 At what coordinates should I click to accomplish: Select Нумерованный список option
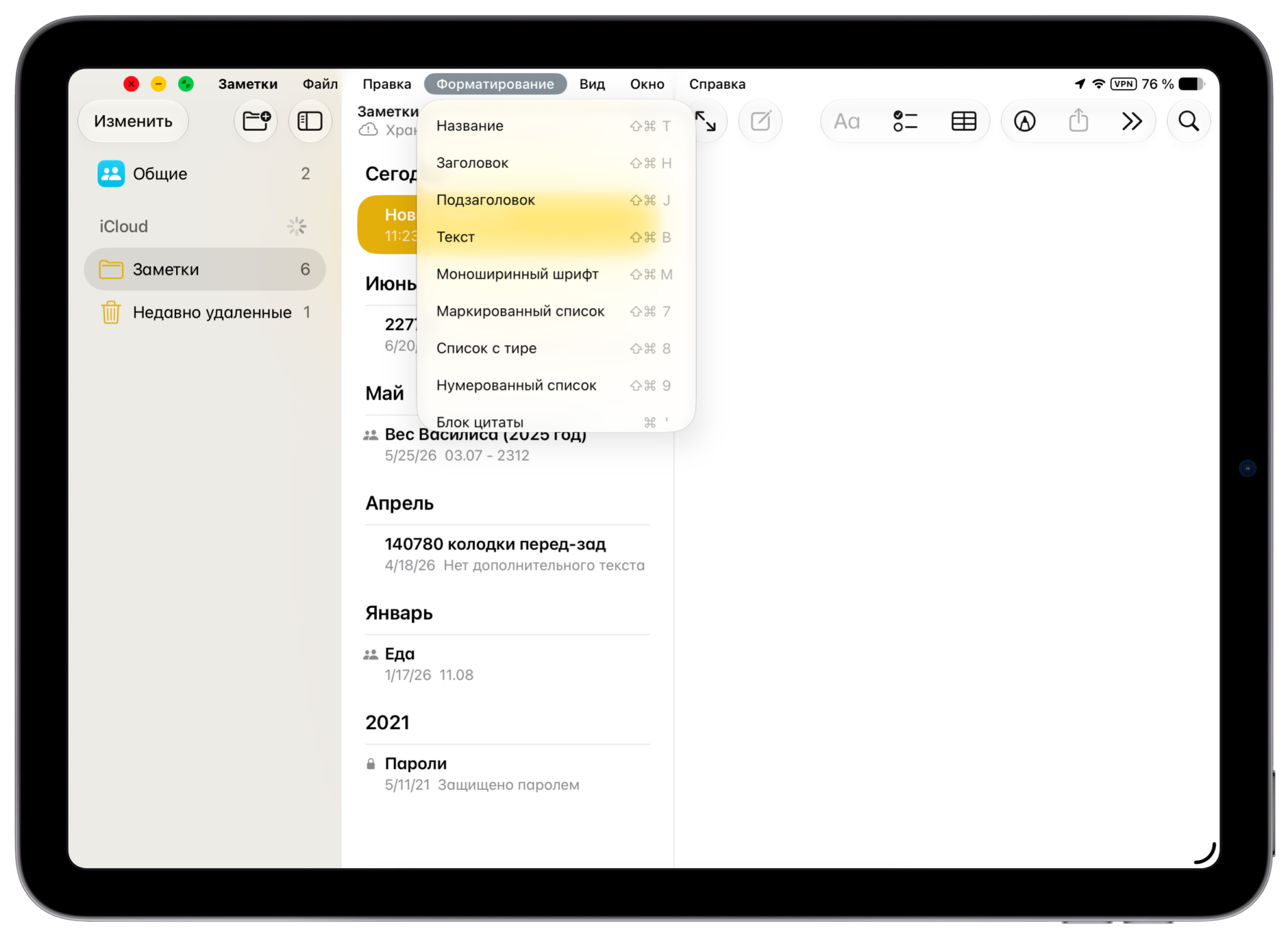pyautogui.click(x=556, y=385)
